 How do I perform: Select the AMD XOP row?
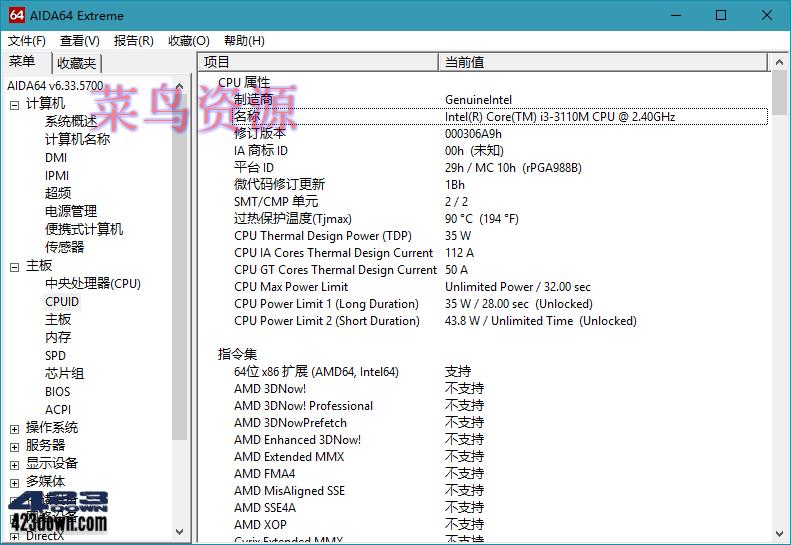[499, 524]
